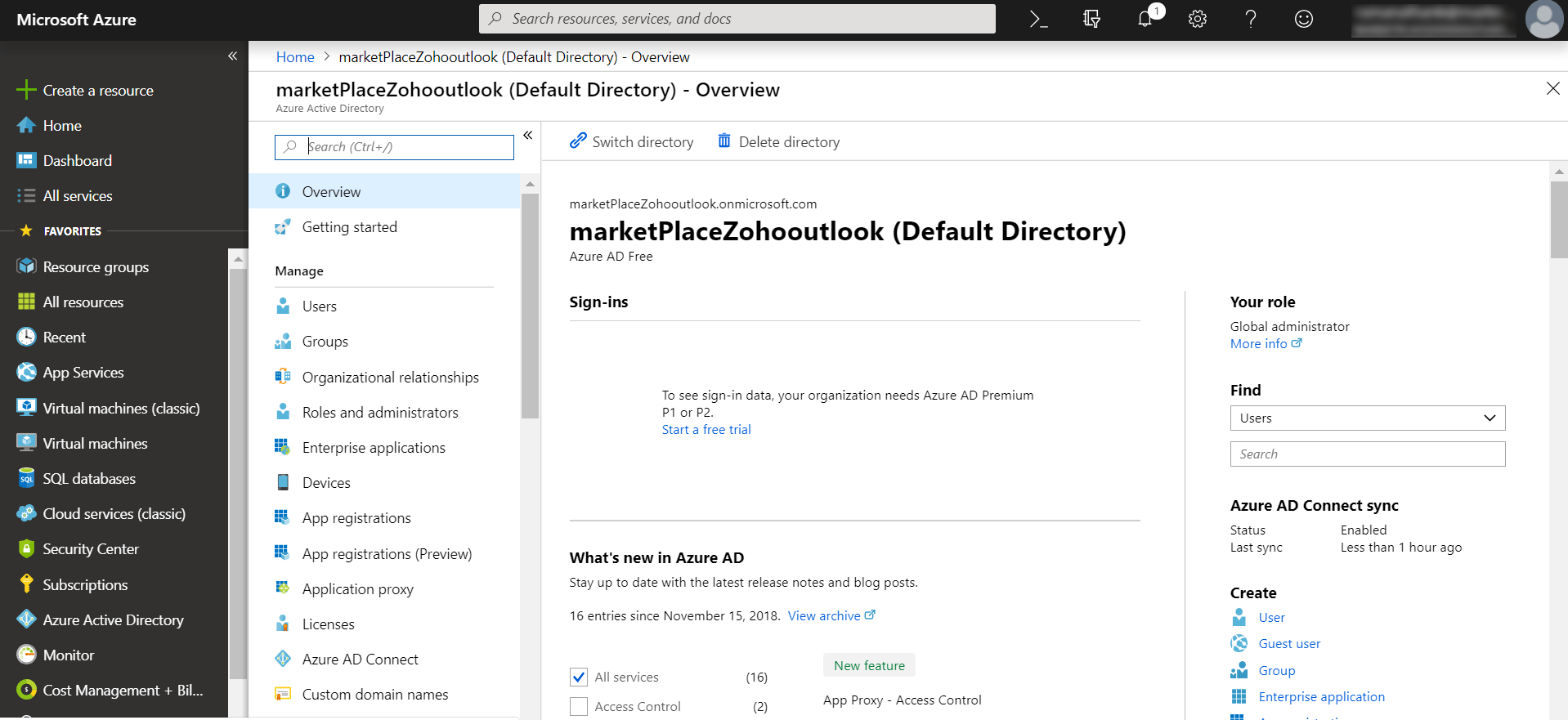Click Create a resource plus icon
Viewport: 1568px width, 720px height.
(26, 90)
